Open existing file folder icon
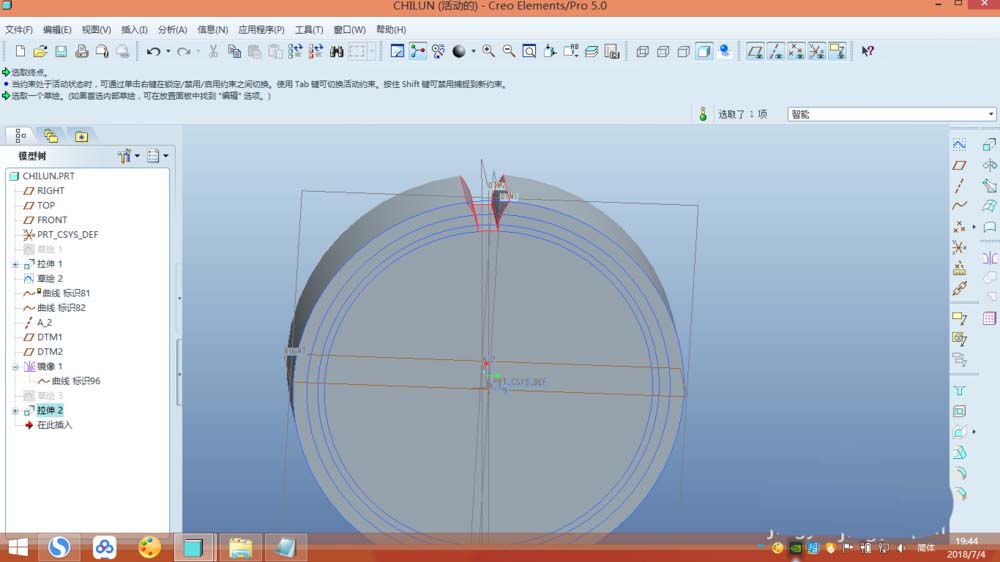This screenshot has width=1000, height=562. click(40, 51)
